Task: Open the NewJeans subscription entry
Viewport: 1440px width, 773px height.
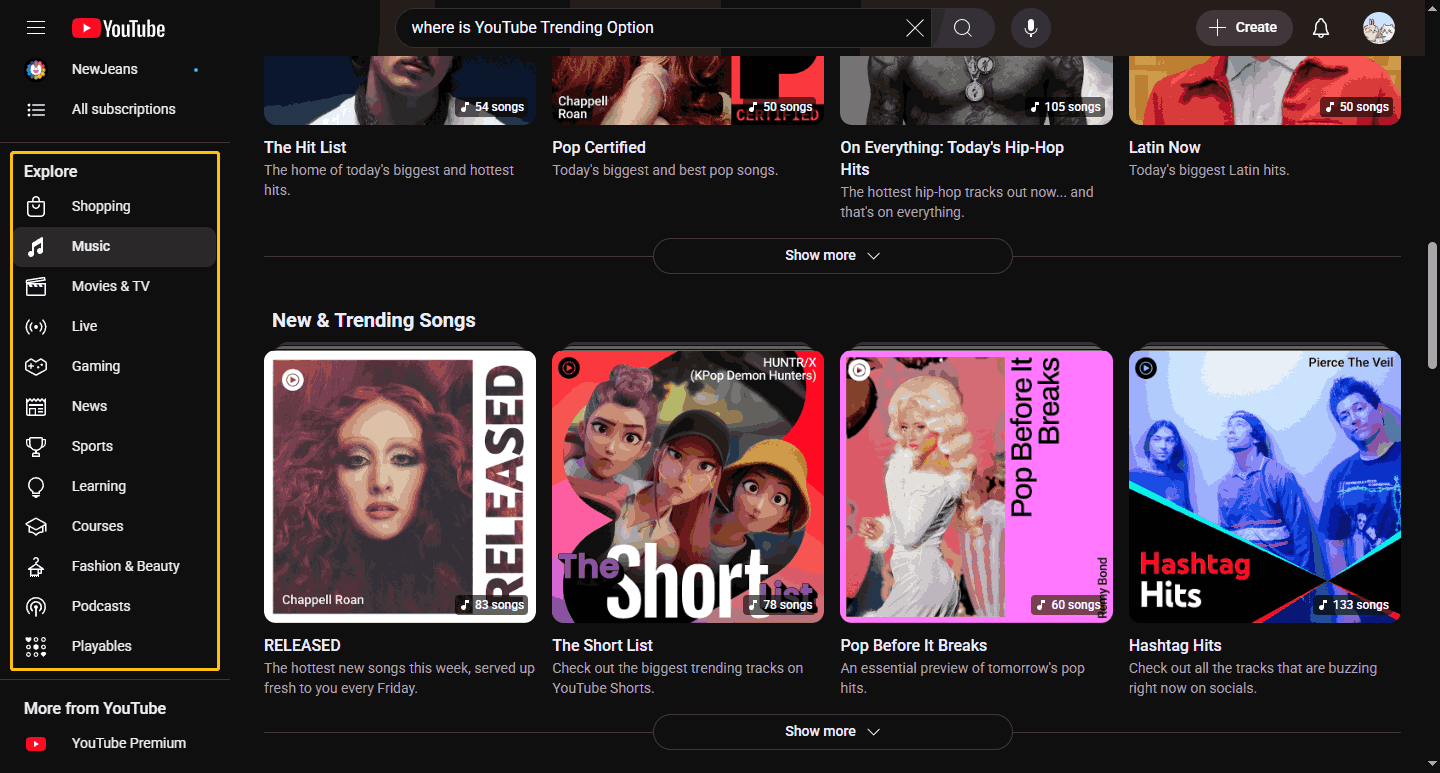Action: [114, 69]
